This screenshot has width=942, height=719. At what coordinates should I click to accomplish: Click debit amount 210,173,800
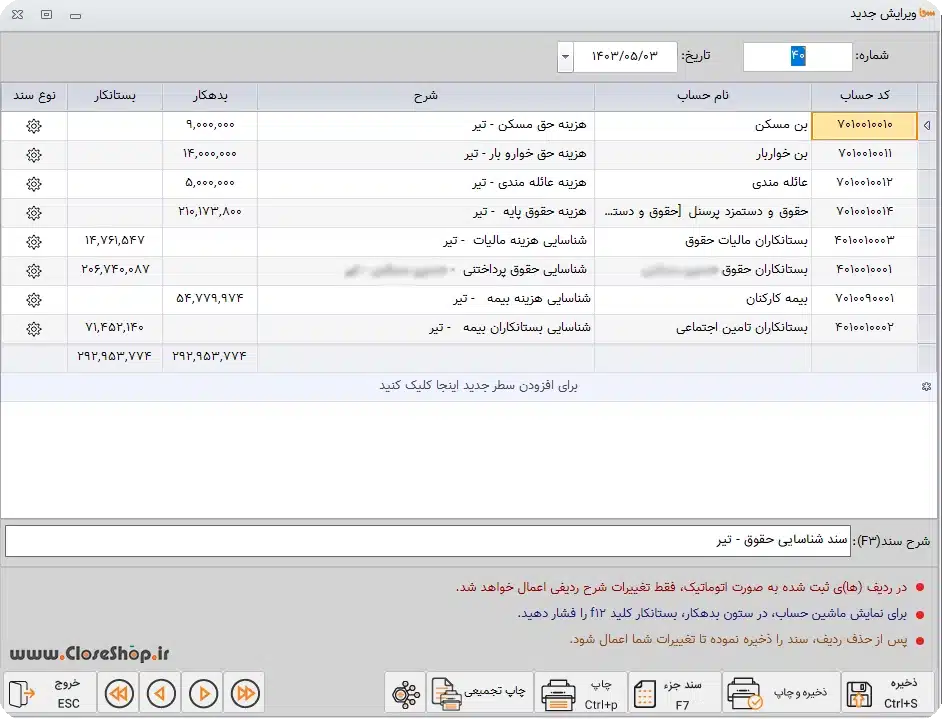pos(210,212)
